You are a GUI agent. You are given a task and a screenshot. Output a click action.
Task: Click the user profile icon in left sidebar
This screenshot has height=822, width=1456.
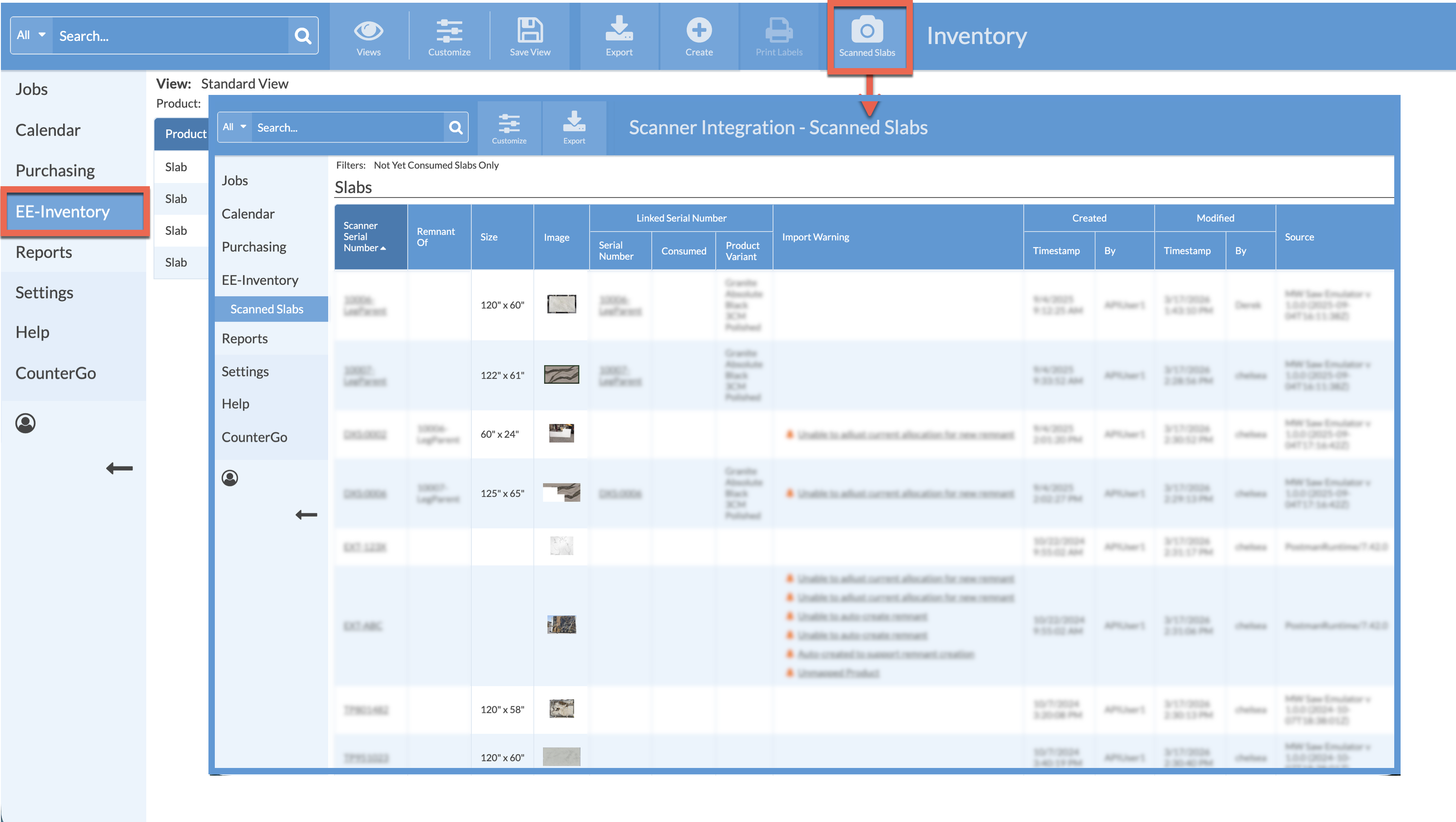click(25, 423)
